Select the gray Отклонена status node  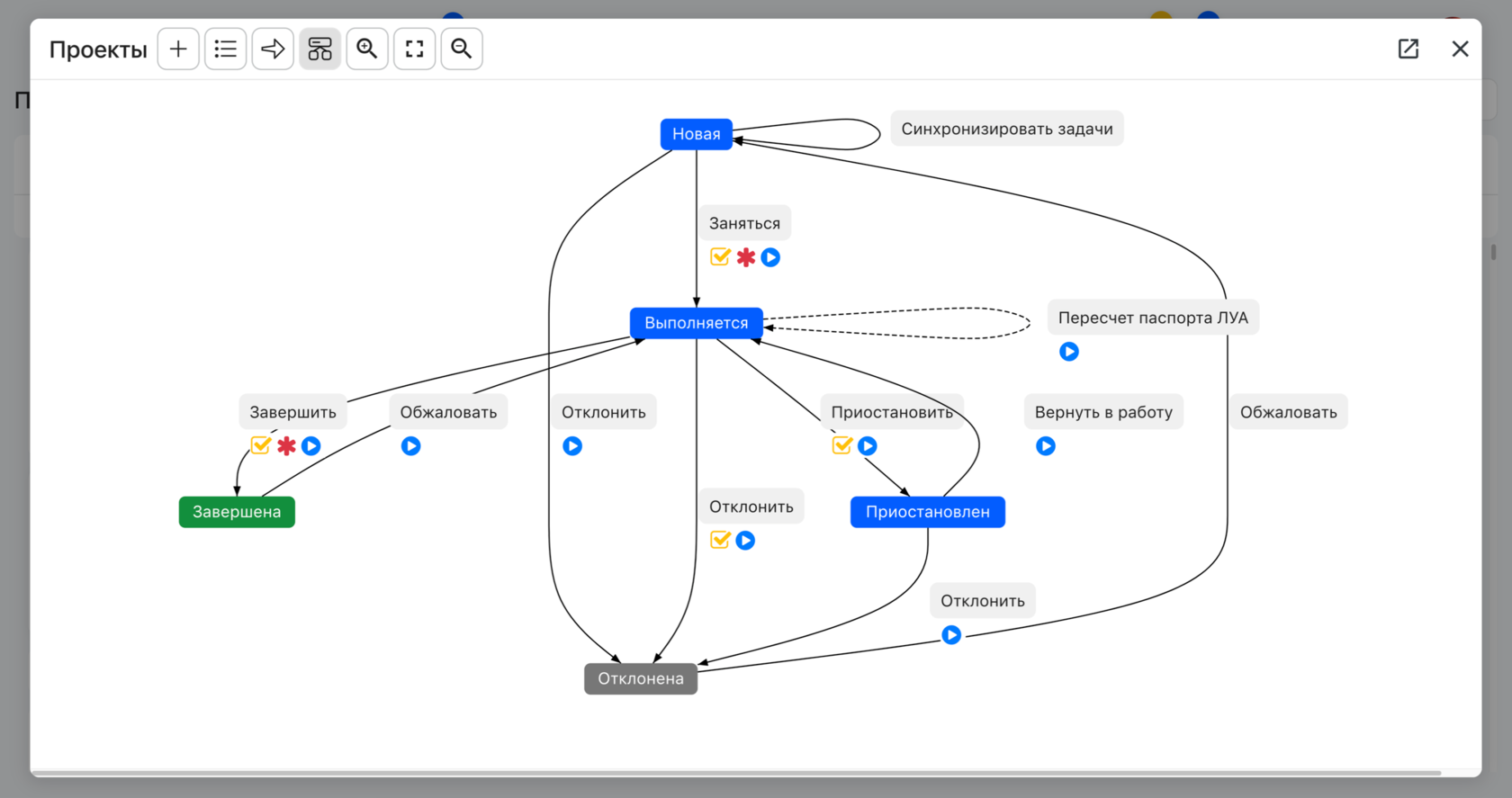(x=641, y=678)
